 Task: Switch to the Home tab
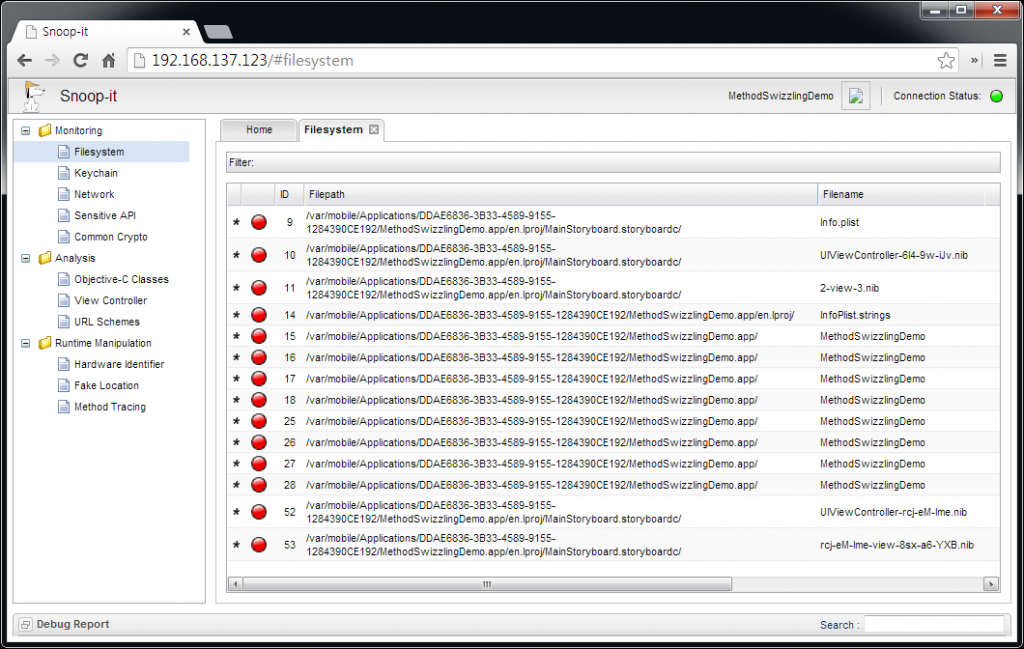point(259,130)
